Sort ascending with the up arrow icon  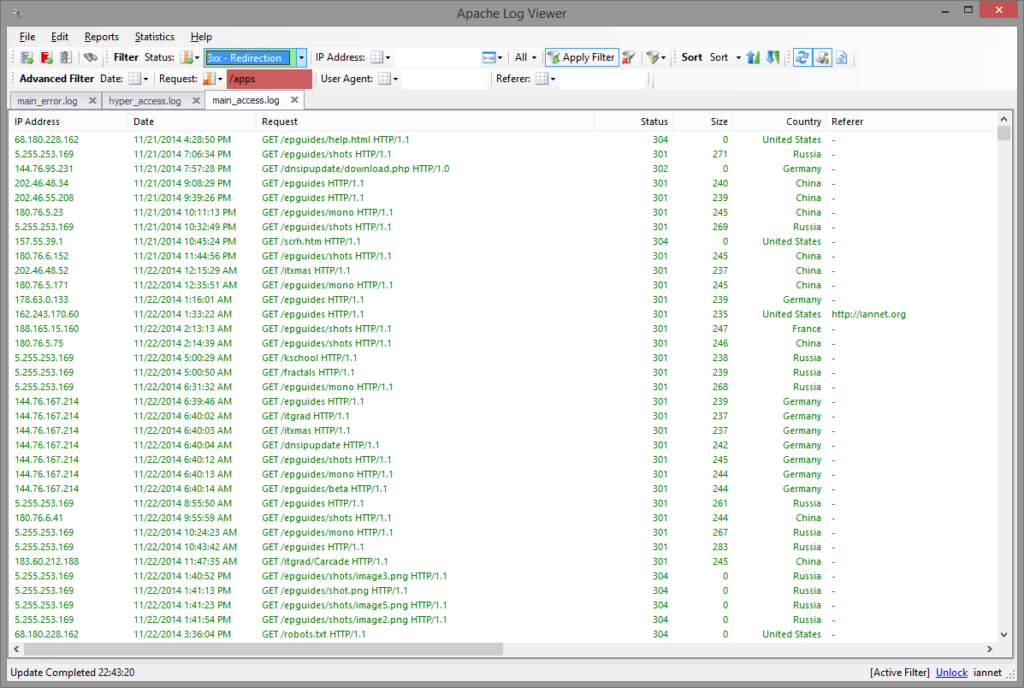tap(753, 57)
